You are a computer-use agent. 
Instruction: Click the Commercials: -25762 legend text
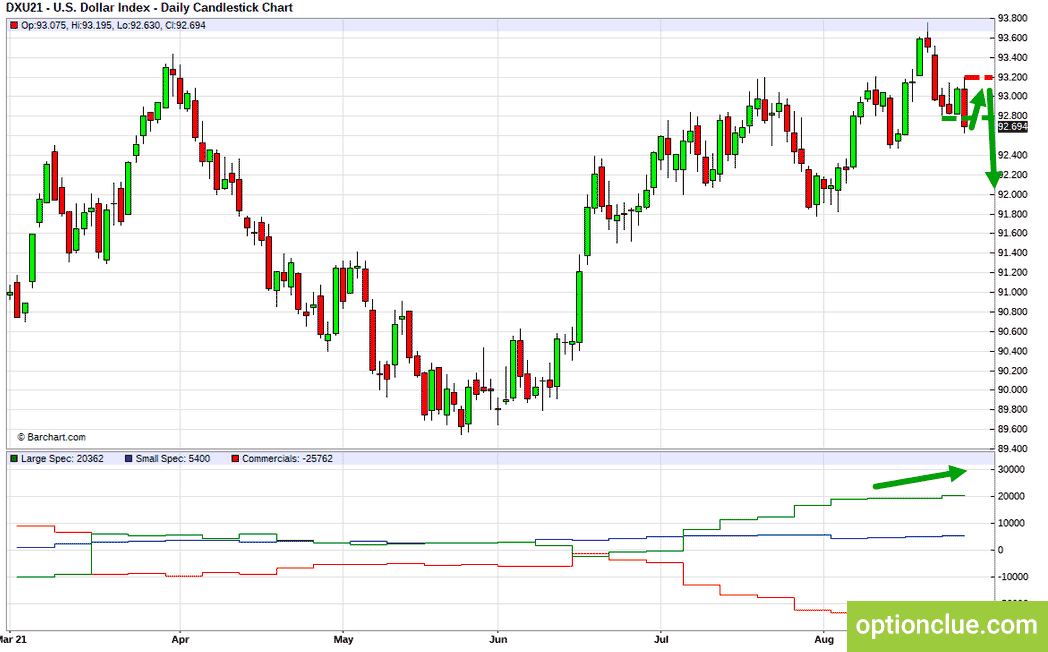pos(287,459)
